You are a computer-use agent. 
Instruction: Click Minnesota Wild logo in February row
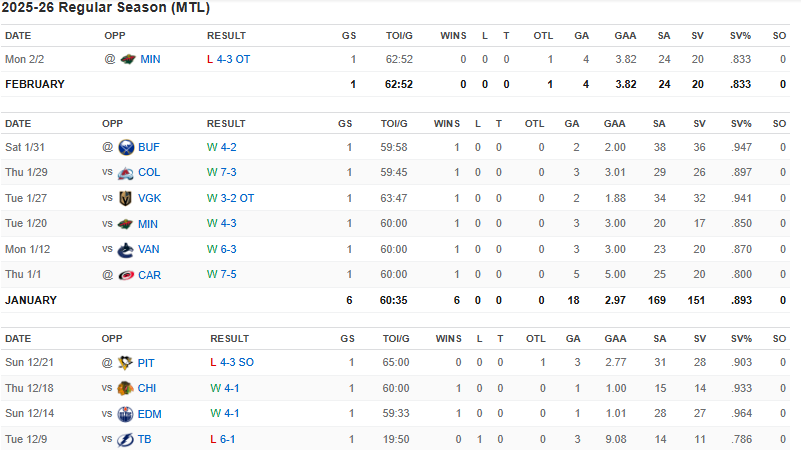tap(126, 59)
